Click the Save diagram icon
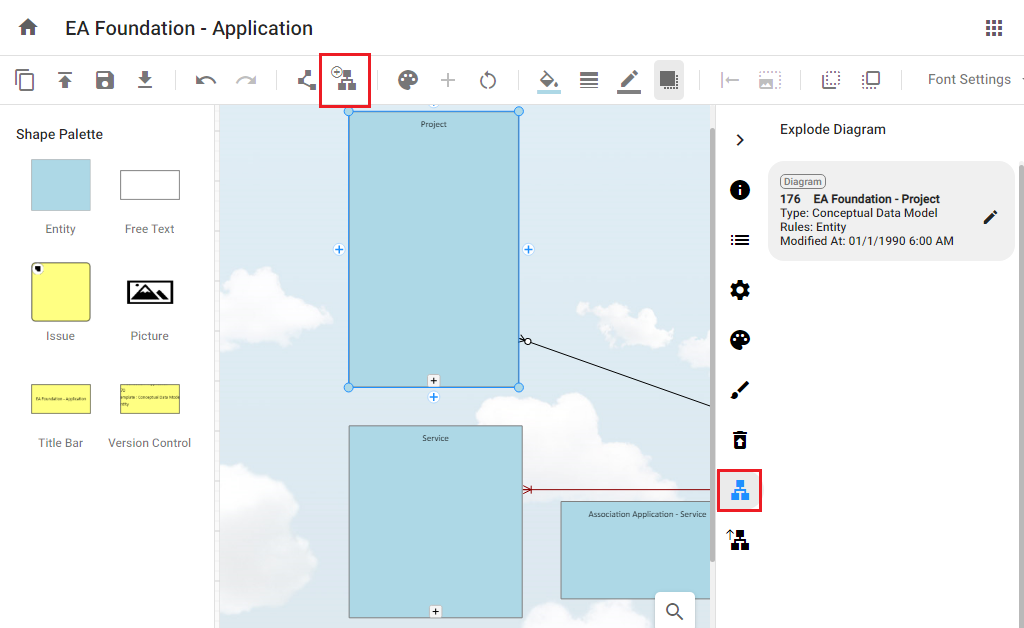Image resolution: width=1024 pixels, height=628 pixels. [105, 80]
